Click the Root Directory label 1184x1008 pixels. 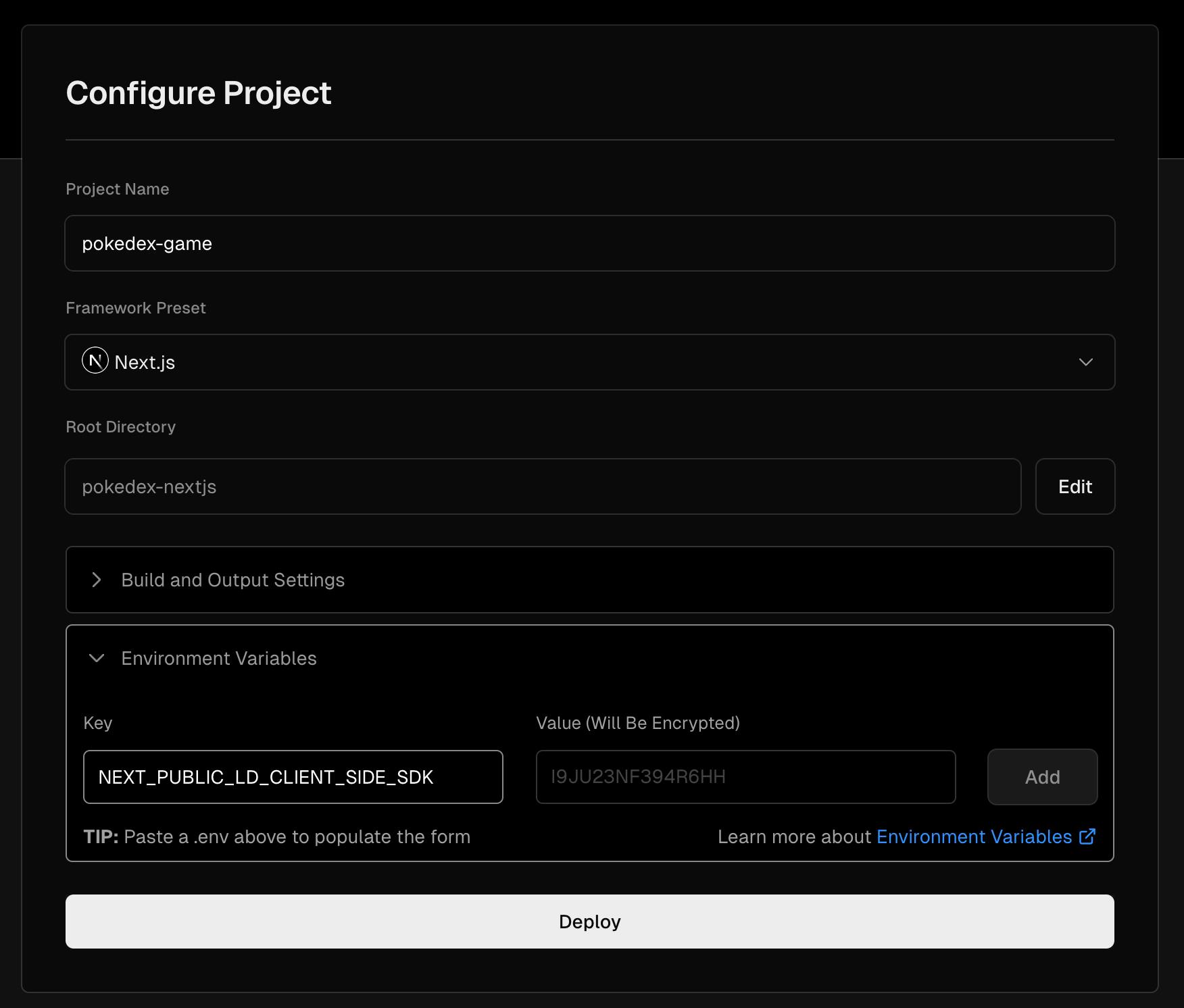point(121,427)
